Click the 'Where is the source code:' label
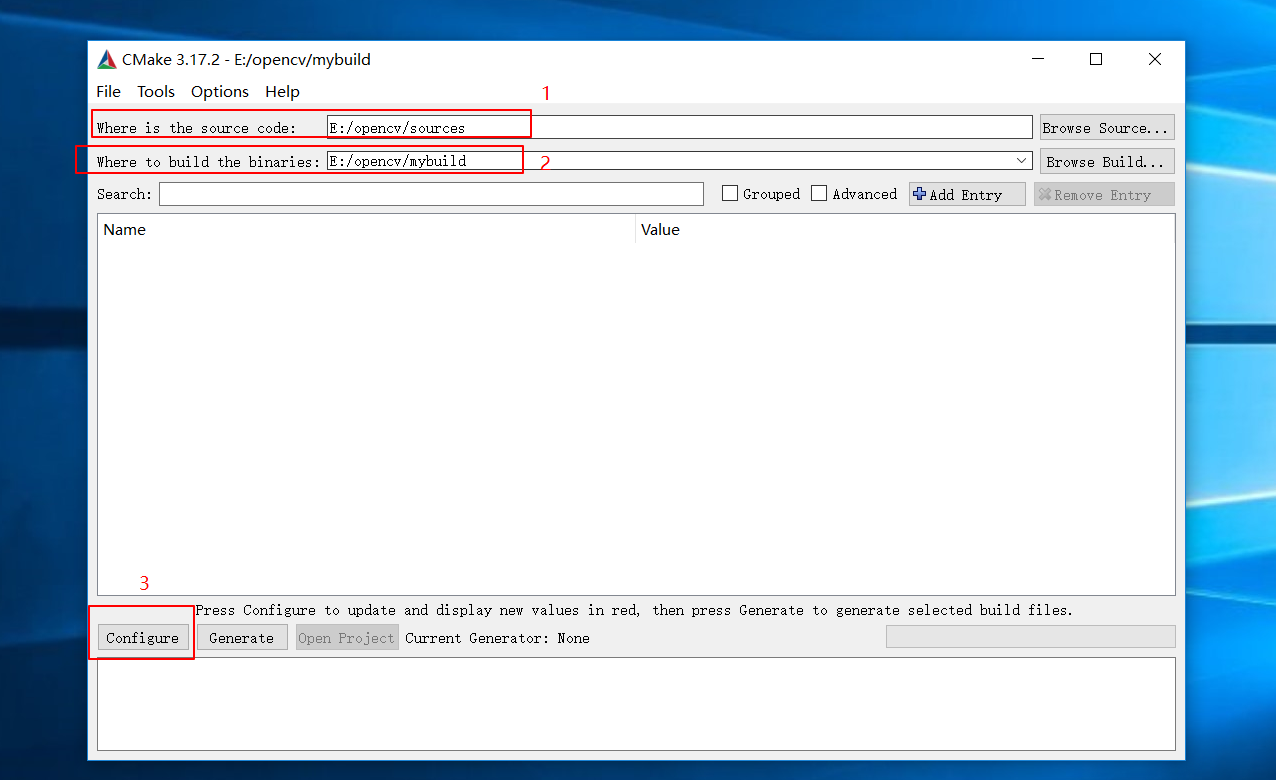 (x=196, y=128)
